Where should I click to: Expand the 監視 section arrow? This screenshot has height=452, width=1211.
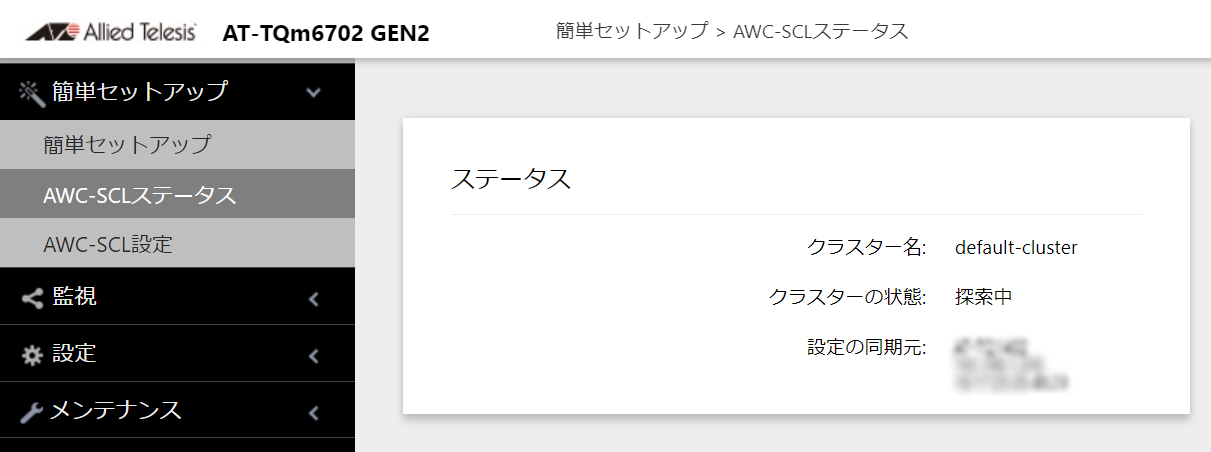tap(313, 297)
